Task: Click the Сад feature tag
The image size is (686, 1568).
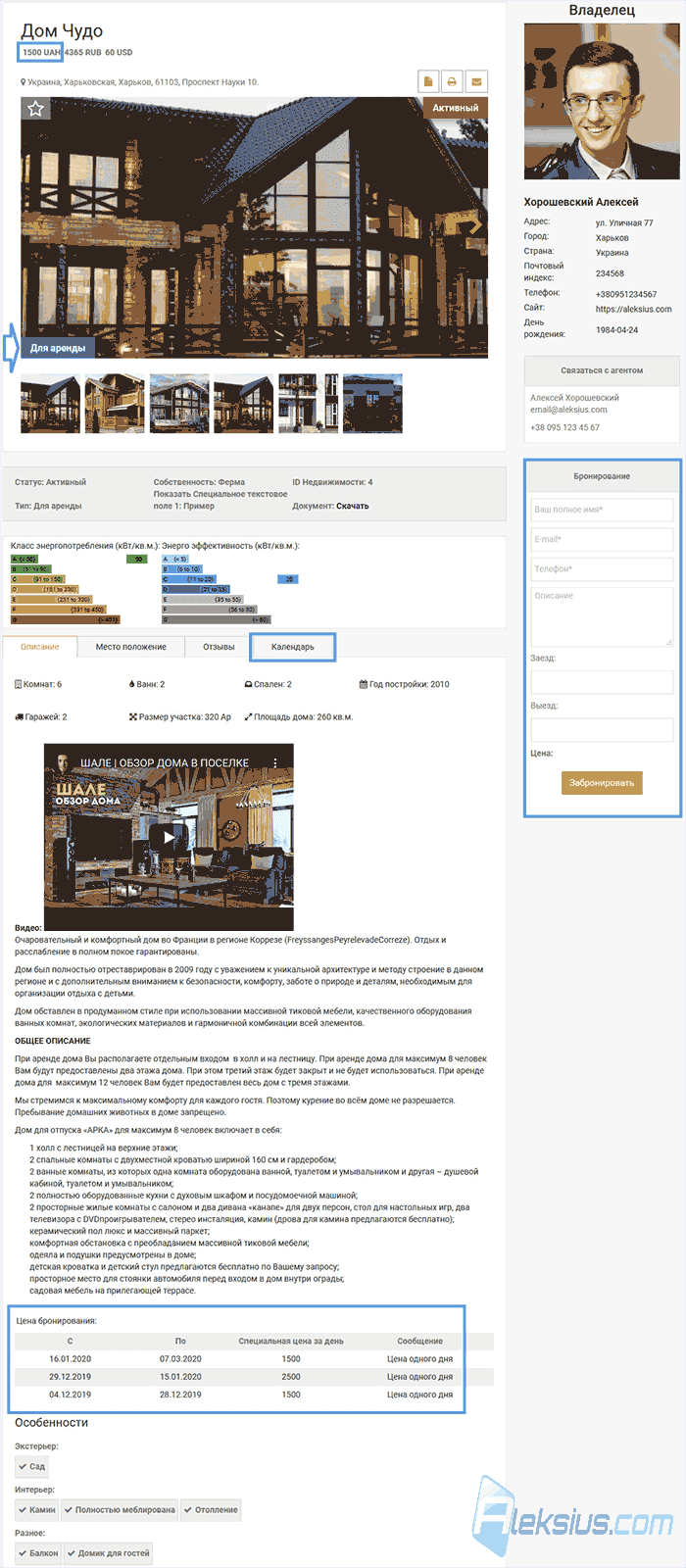Action: click(x=31, y=1466)
